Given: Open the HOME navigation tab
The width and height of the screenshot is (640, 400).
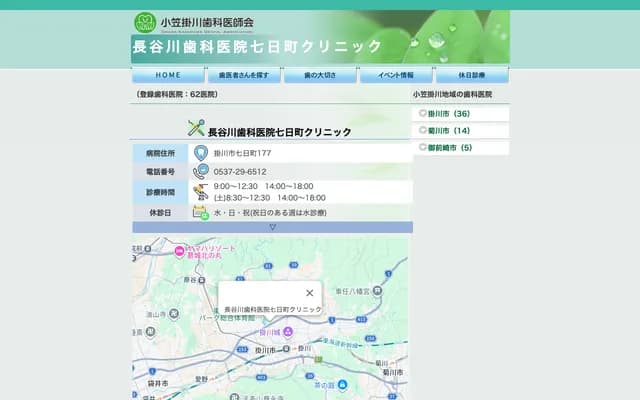Looking at the screenshot, I should tap(168, 75).
